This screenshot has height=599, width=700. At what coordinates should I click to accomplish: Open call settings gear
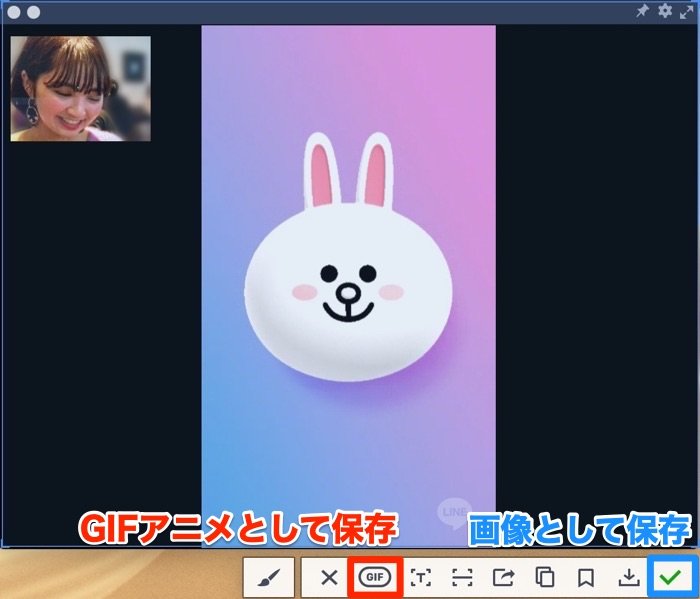coord(665,11)
